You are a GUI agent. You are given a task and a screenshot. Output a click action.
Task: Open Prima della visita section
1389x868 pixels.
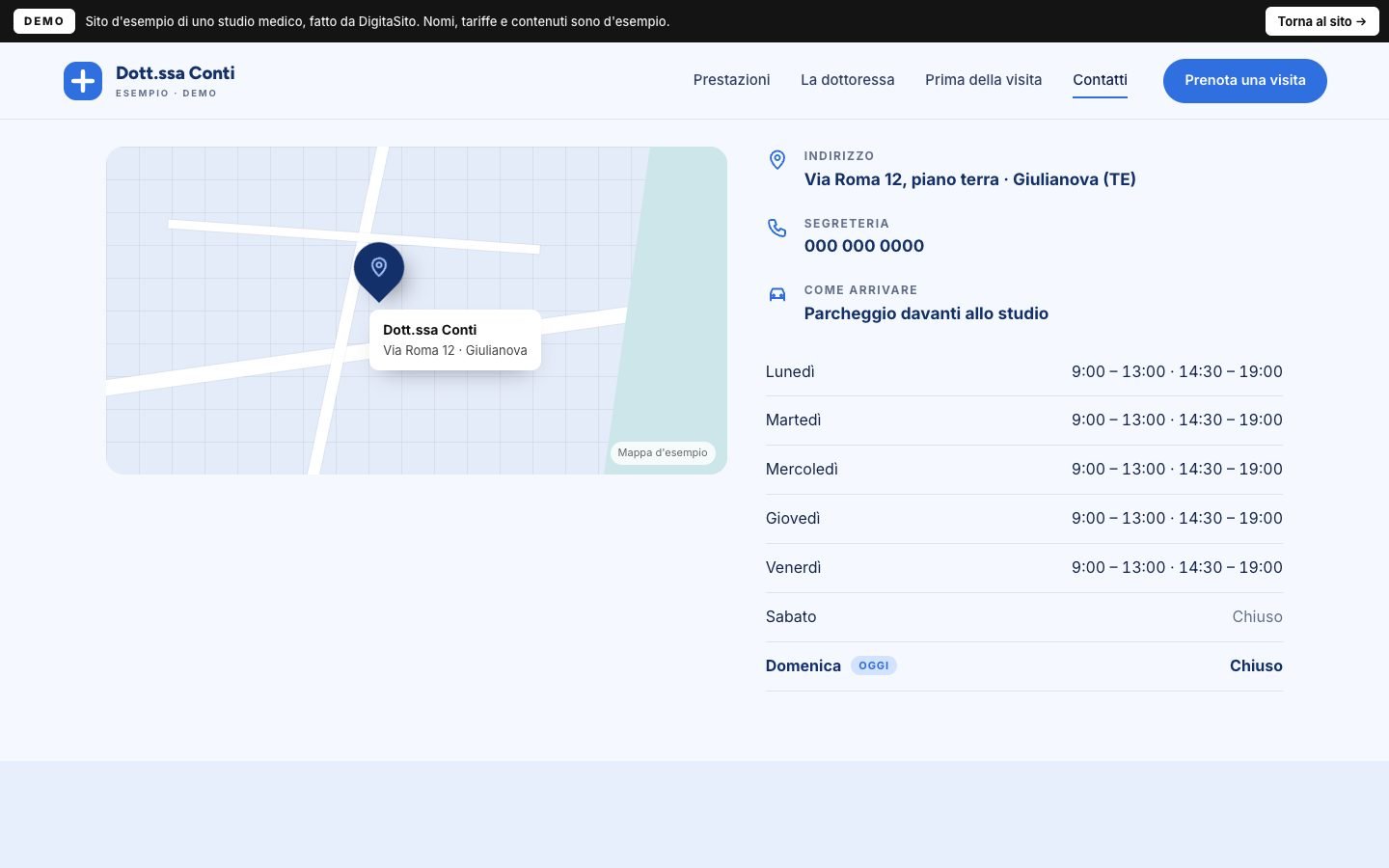point(984,80)
